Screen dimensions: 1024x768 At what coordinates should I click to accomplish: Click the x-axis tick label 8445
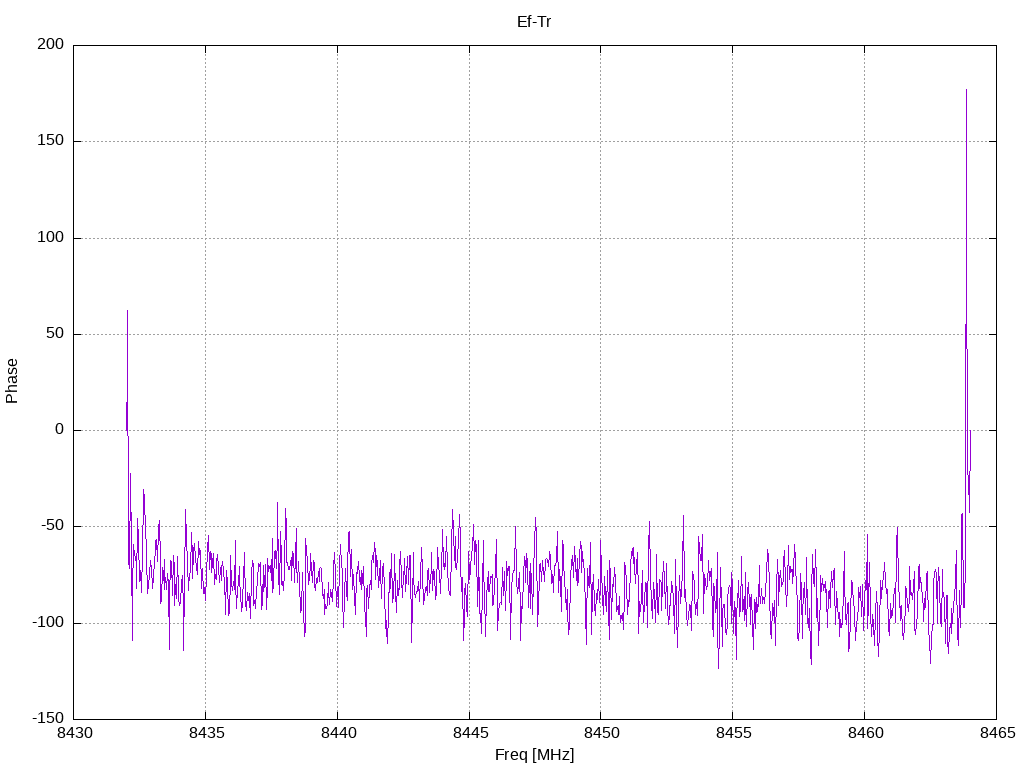click(470, 733)
